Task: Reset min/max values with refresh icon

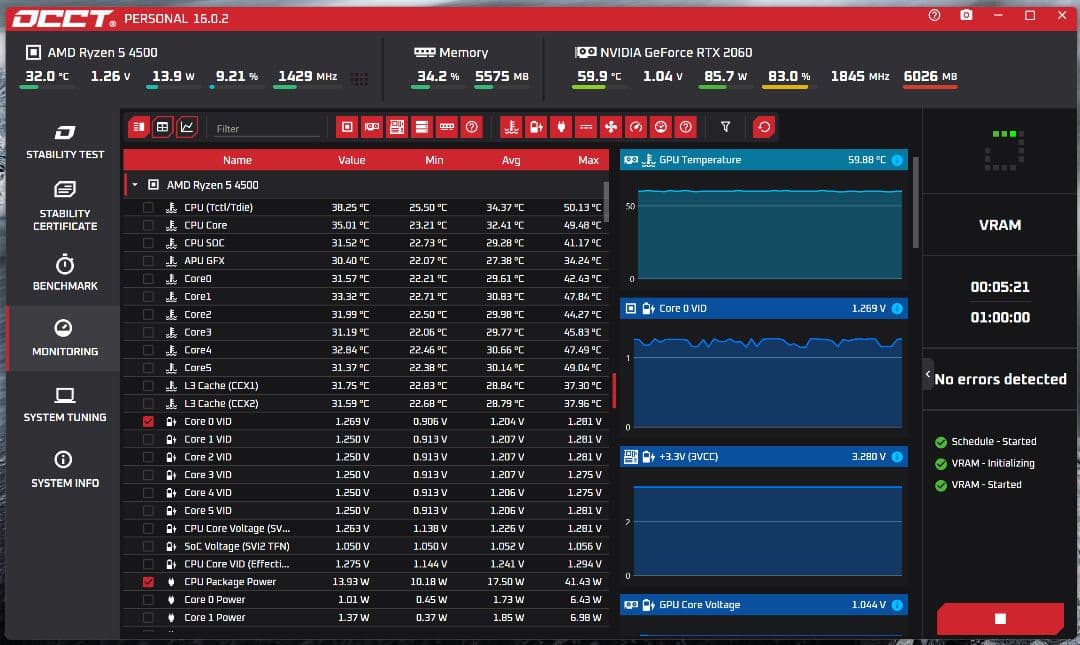Action: (x=764, y=127)
